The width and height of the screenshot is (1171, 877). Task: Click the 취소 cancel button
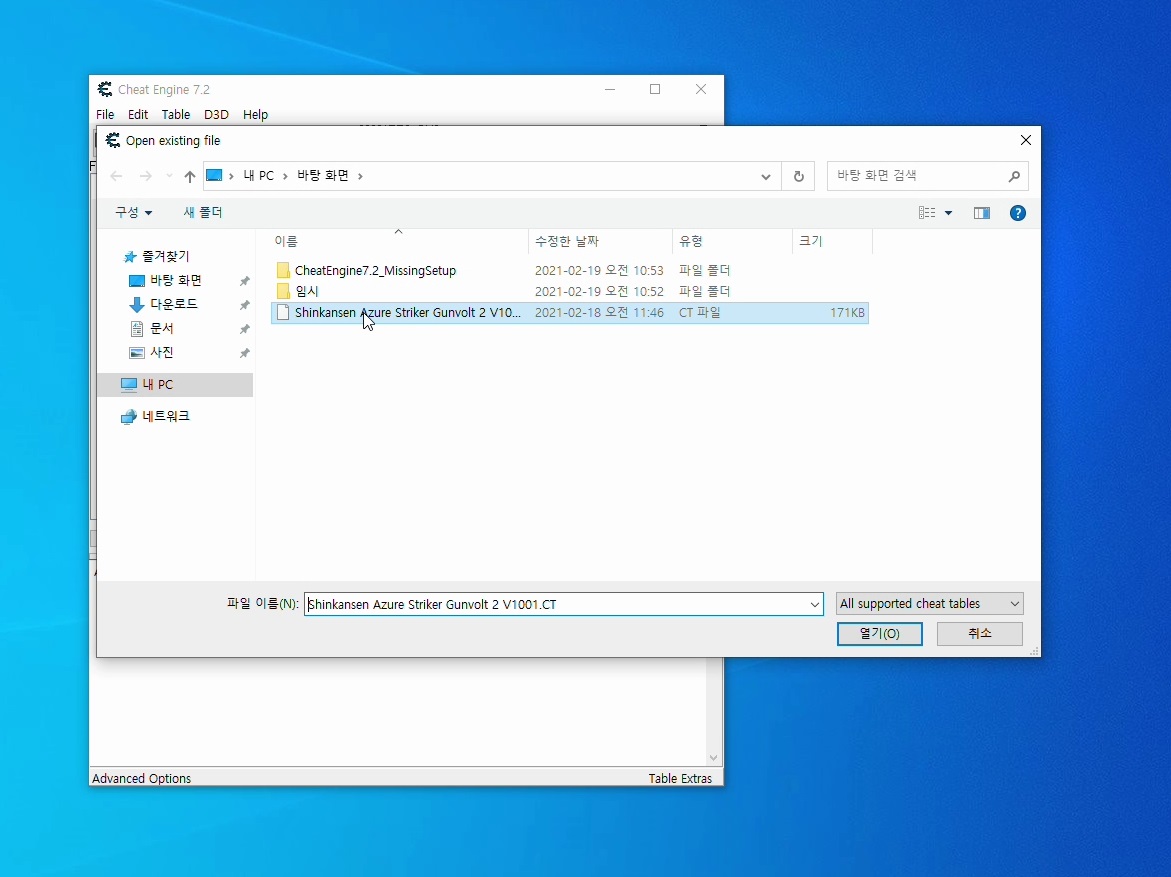point(979,633)
